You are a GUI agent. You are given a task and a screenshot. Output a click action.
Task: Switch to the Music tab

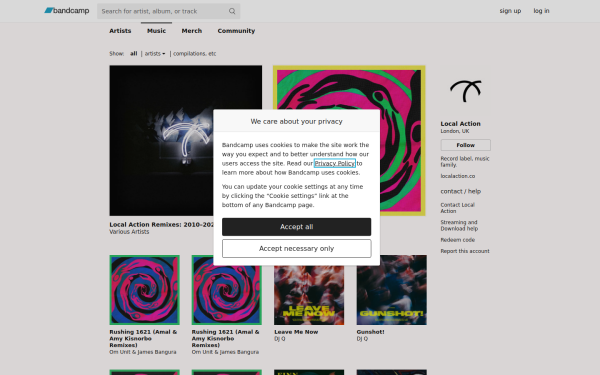pos(157,31)
